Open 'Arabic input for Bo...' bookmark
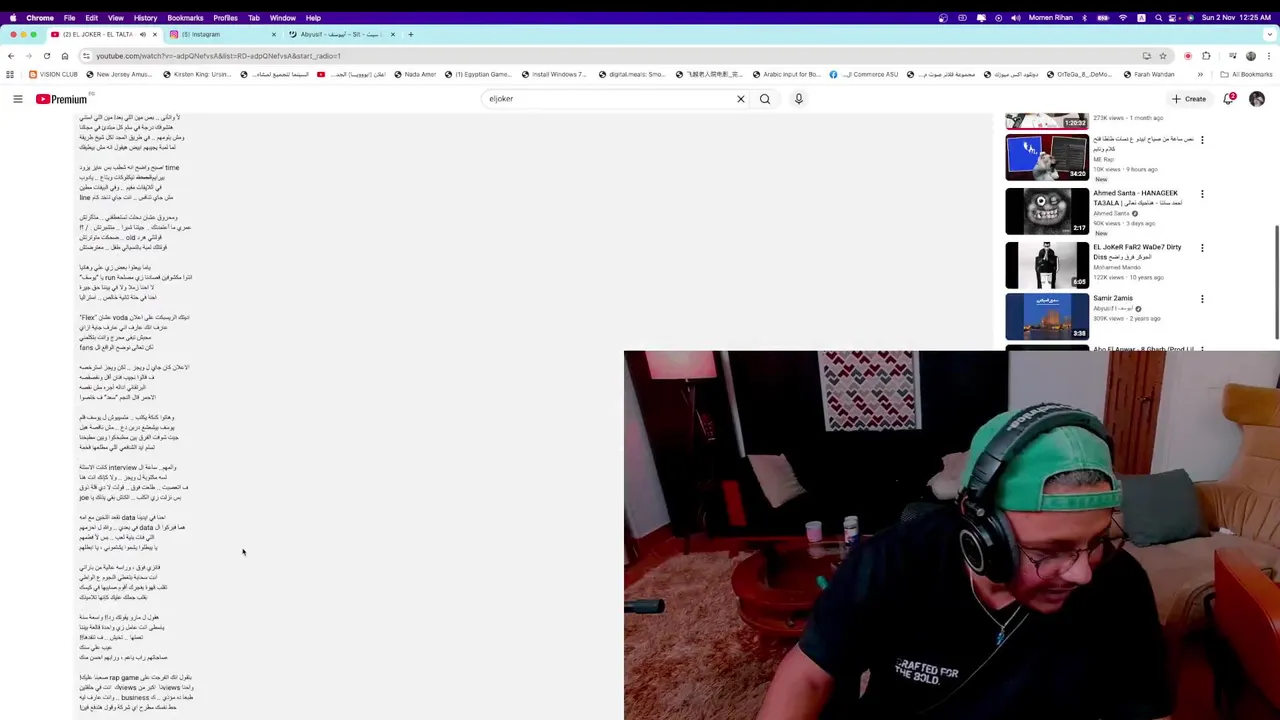Screen dimensions: 1280x720 tap(786, 74)
